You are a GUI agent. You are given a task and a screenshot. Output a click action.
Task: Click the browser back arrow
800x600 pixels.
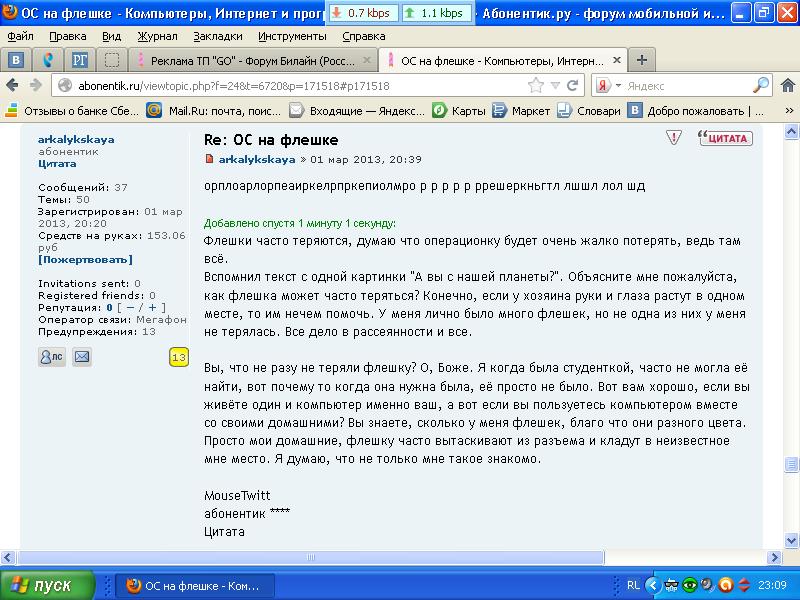[x=14, y=86]
